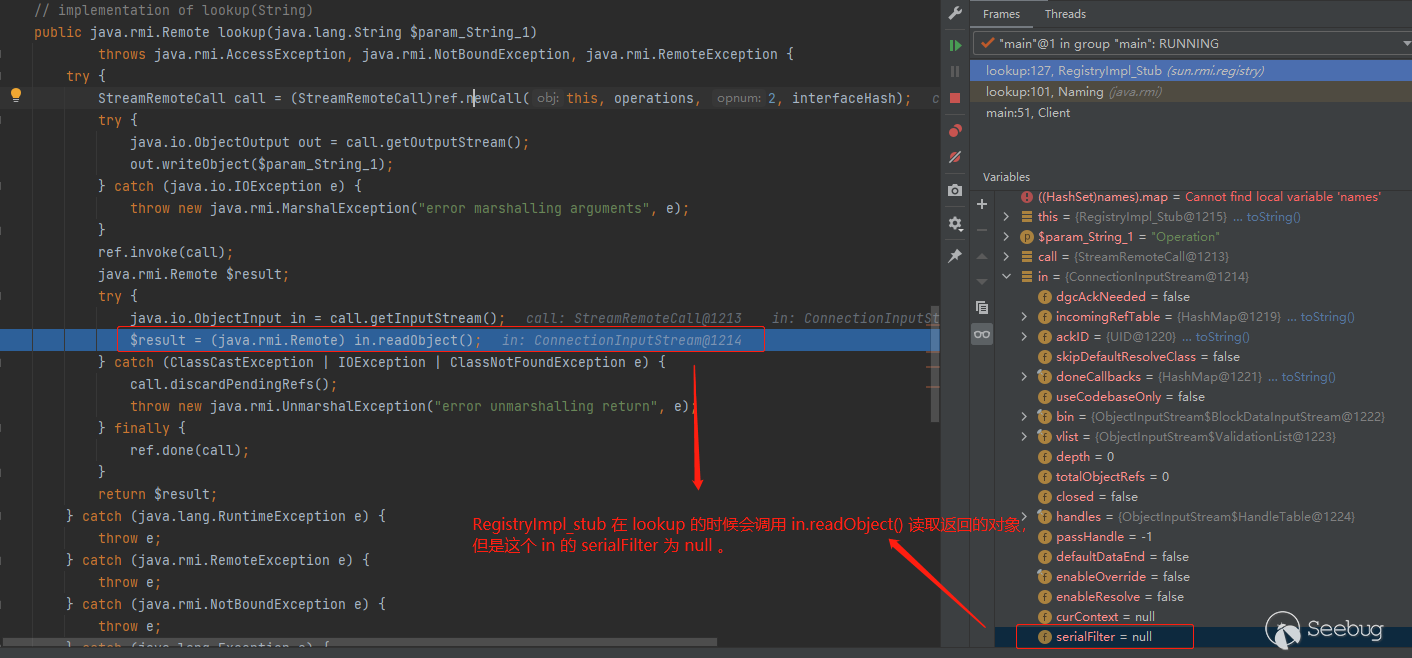The width and height of the screenshot is (1412, 658).
Task: Click the camera thread dump icon
Action: pos(955,190)
